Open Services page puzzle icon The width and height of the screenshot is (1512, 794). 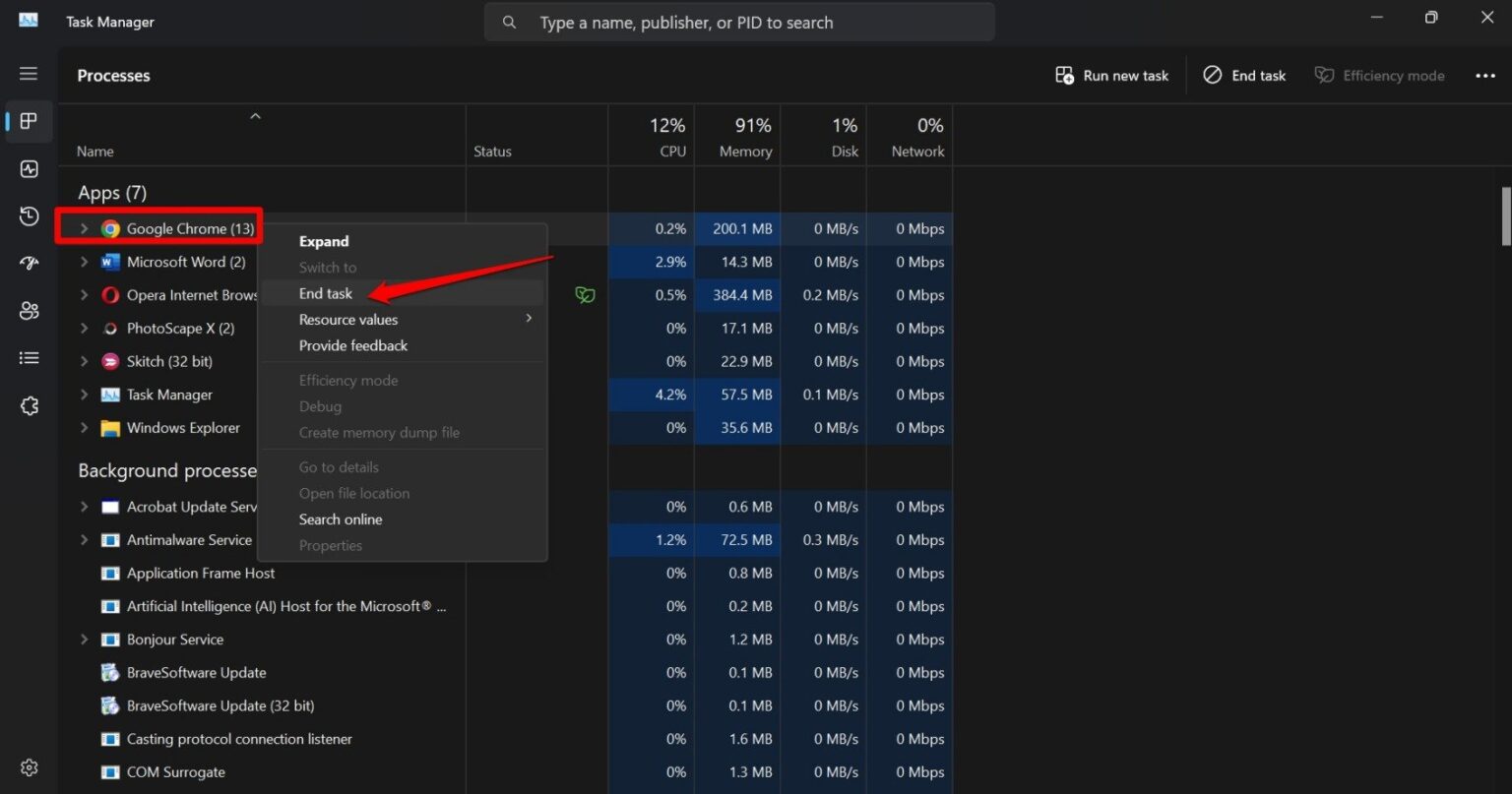tap(29, 405)
